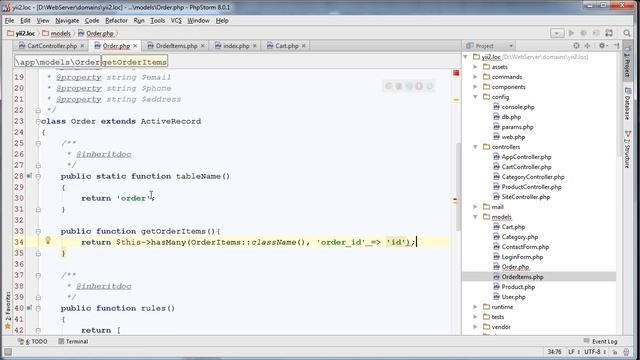This screenshot has height=360, width=640.
Task: Fold the getOrderItems function on line 33
Action: [38, 231]
